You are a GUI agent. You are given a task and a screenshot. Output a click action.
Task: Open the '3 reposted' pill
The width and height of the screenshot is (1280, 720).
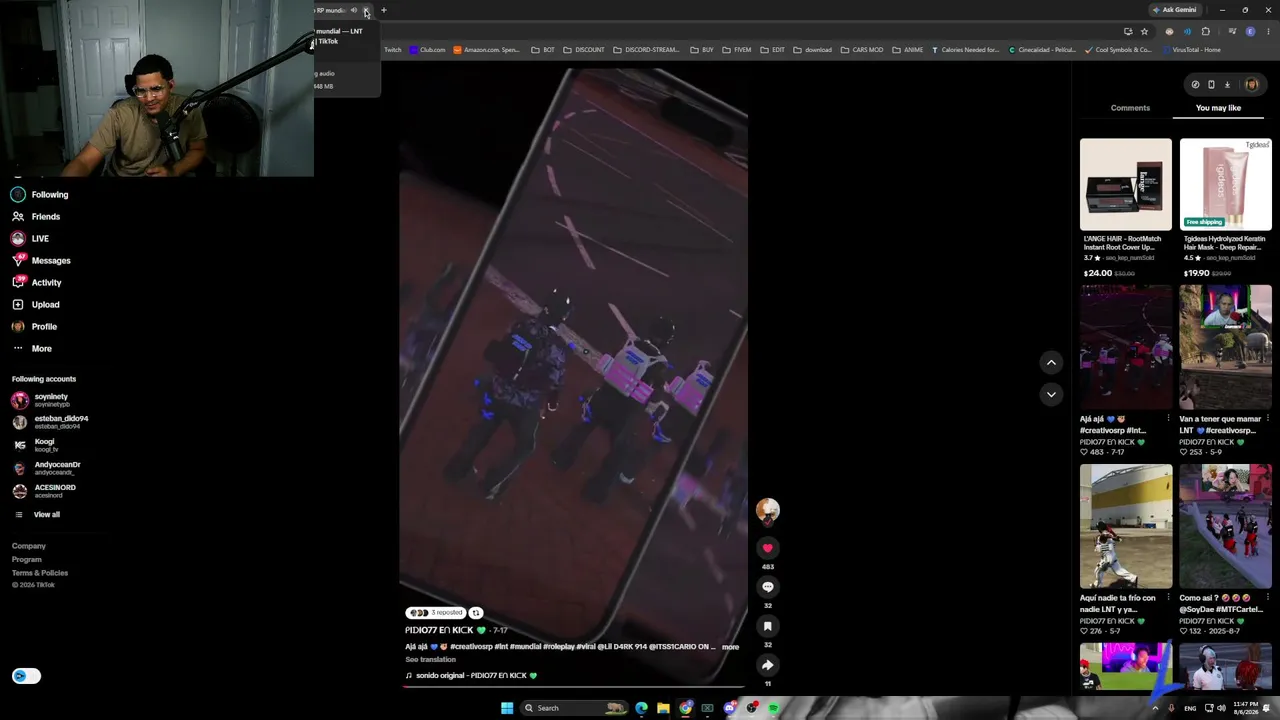435,613
